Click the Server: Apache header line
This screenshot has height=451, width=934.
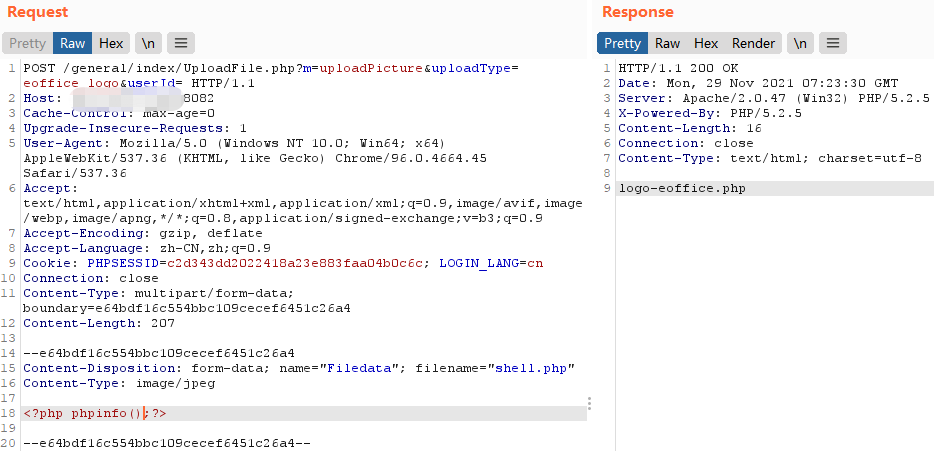click(x=774, y=98)
